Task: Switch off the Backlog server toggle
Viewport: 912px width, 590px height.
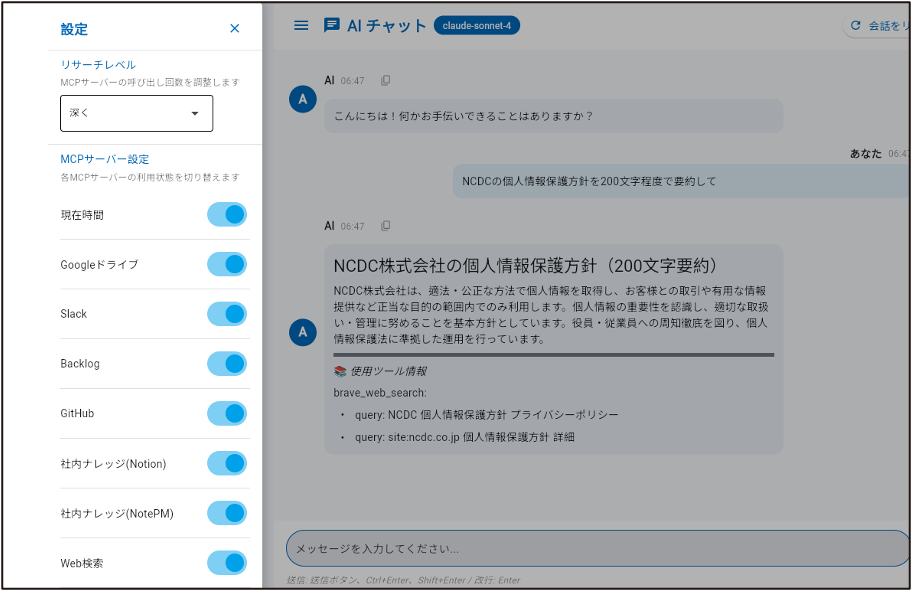Action: (227, 363)
